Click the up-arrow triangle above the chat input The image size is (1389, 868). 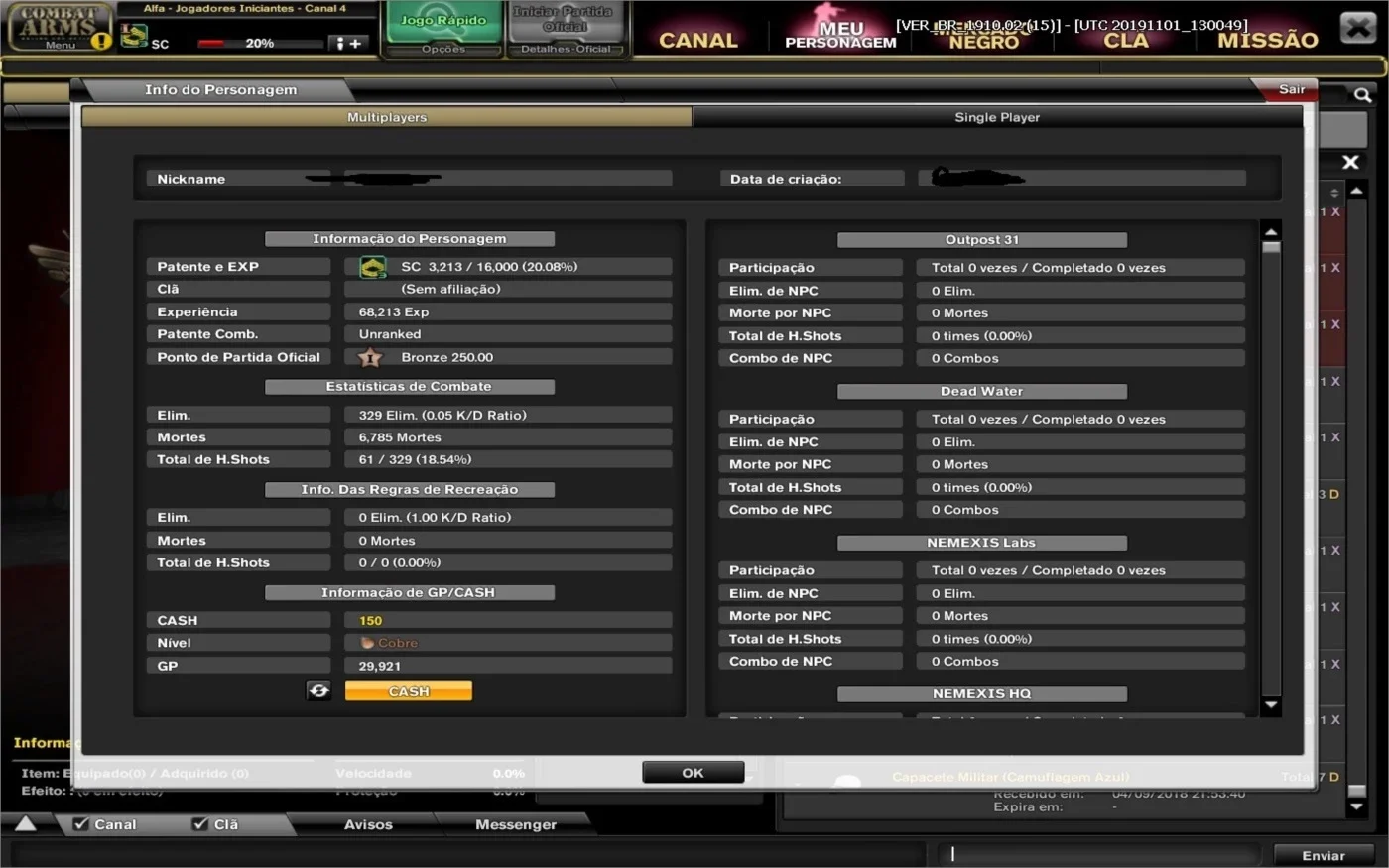coord(25,823)
